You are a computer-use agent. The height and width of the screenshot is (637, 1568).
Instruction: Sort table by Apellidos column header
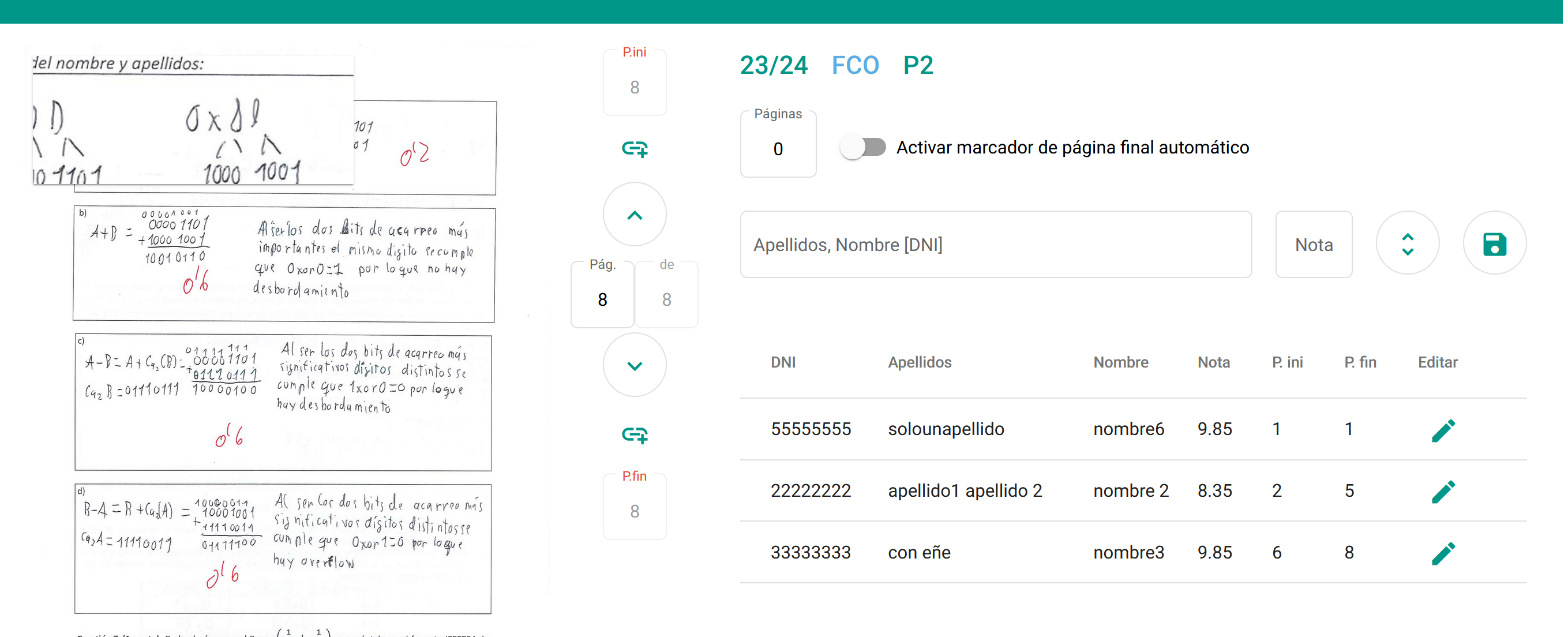coord(919,362)
